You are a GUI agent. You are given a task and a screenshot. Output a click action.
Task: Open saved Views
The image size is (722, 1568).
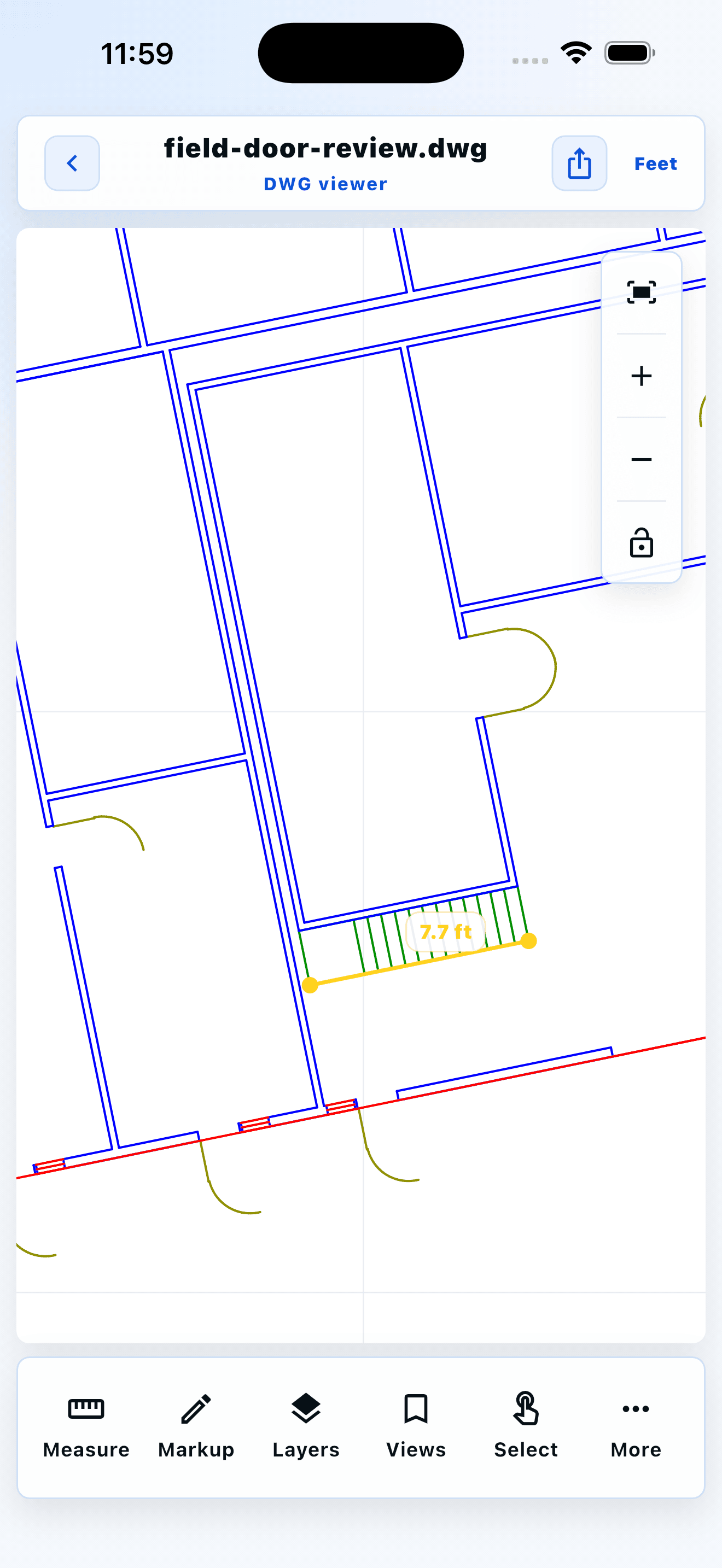[416, 1426]
